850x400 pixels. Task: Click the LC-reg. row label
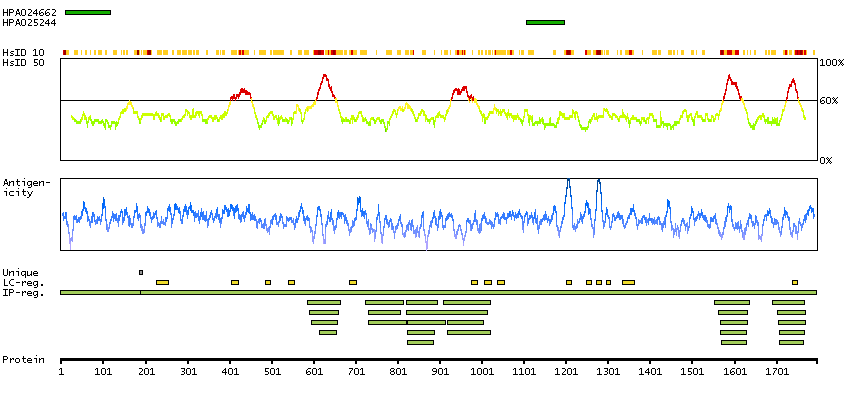pyautogui.click(x=22, y=282)
